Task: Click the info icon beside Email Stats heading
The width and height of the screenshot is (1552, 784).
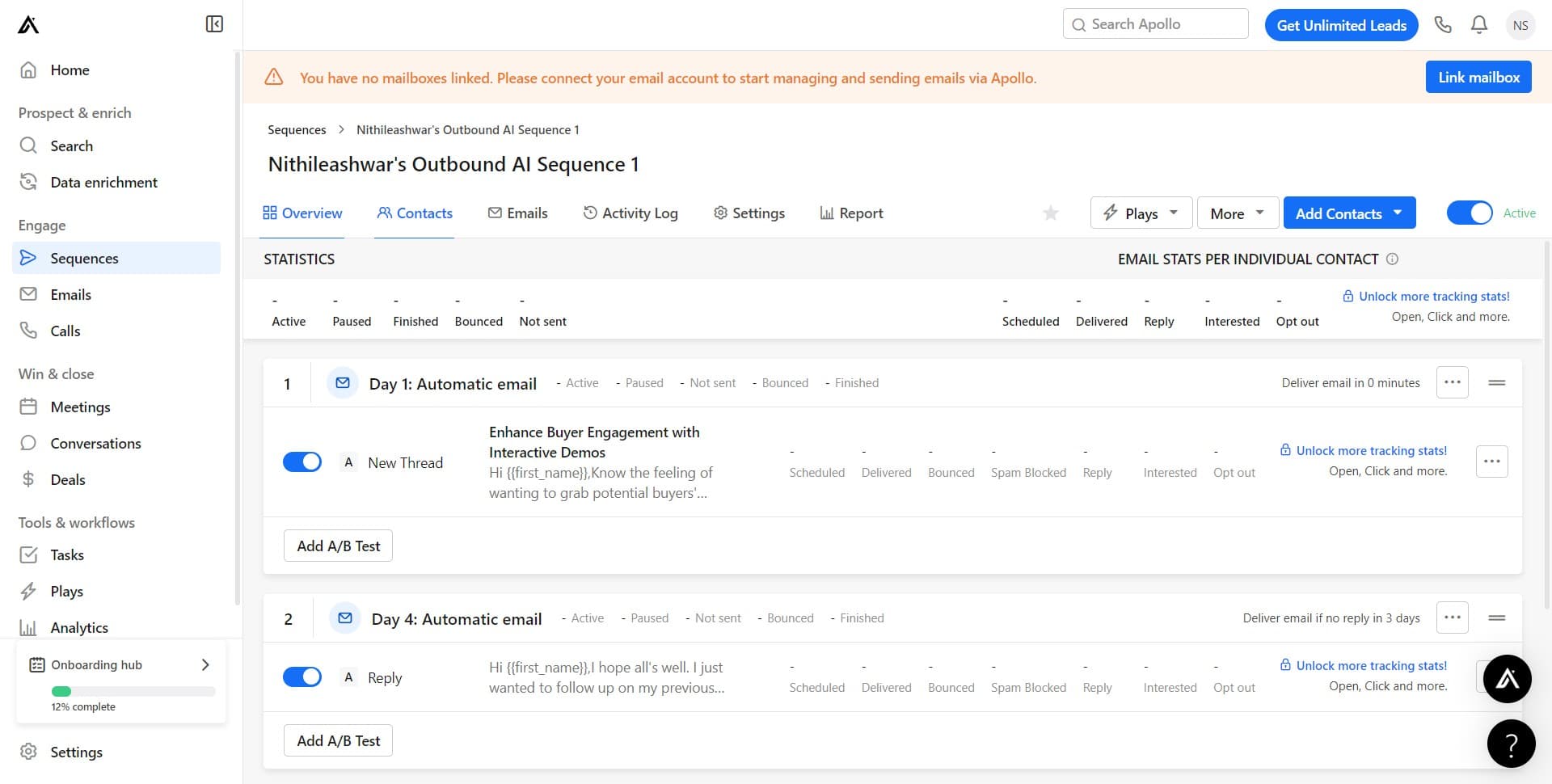Action: tap(1392, 259)
